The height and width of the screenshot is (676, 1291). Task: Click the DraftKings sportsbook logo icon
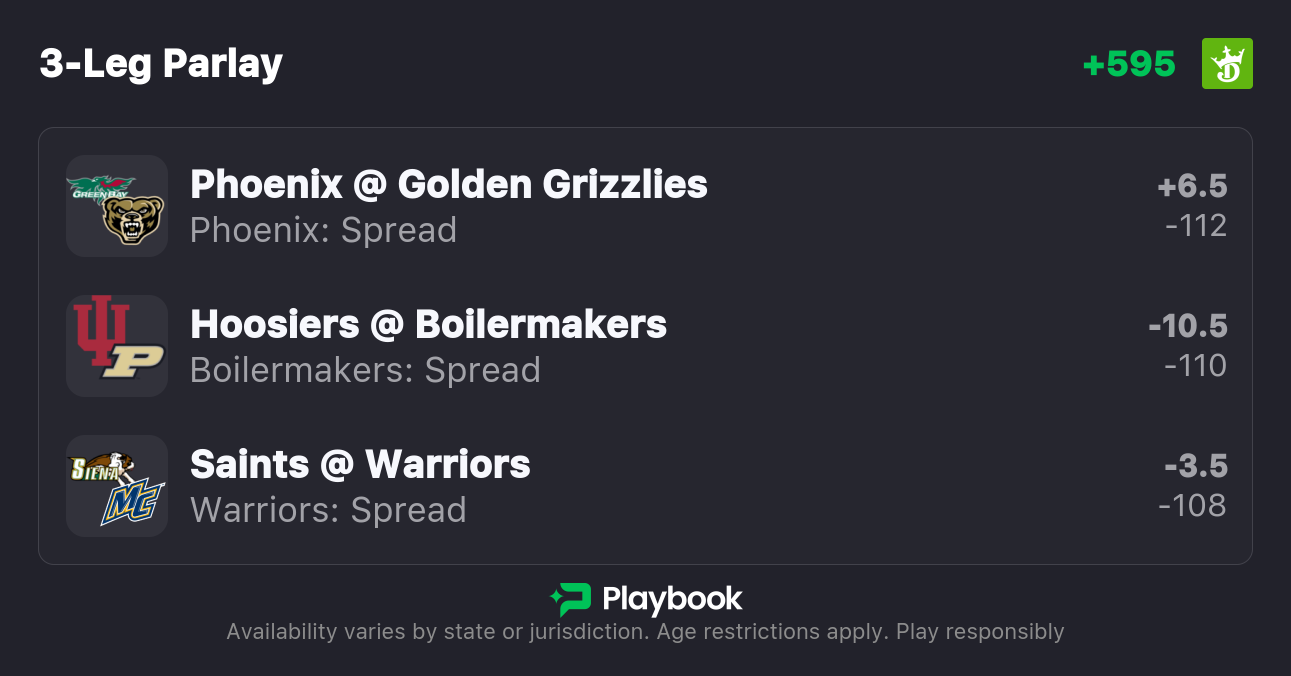(x=1227, y=64)
